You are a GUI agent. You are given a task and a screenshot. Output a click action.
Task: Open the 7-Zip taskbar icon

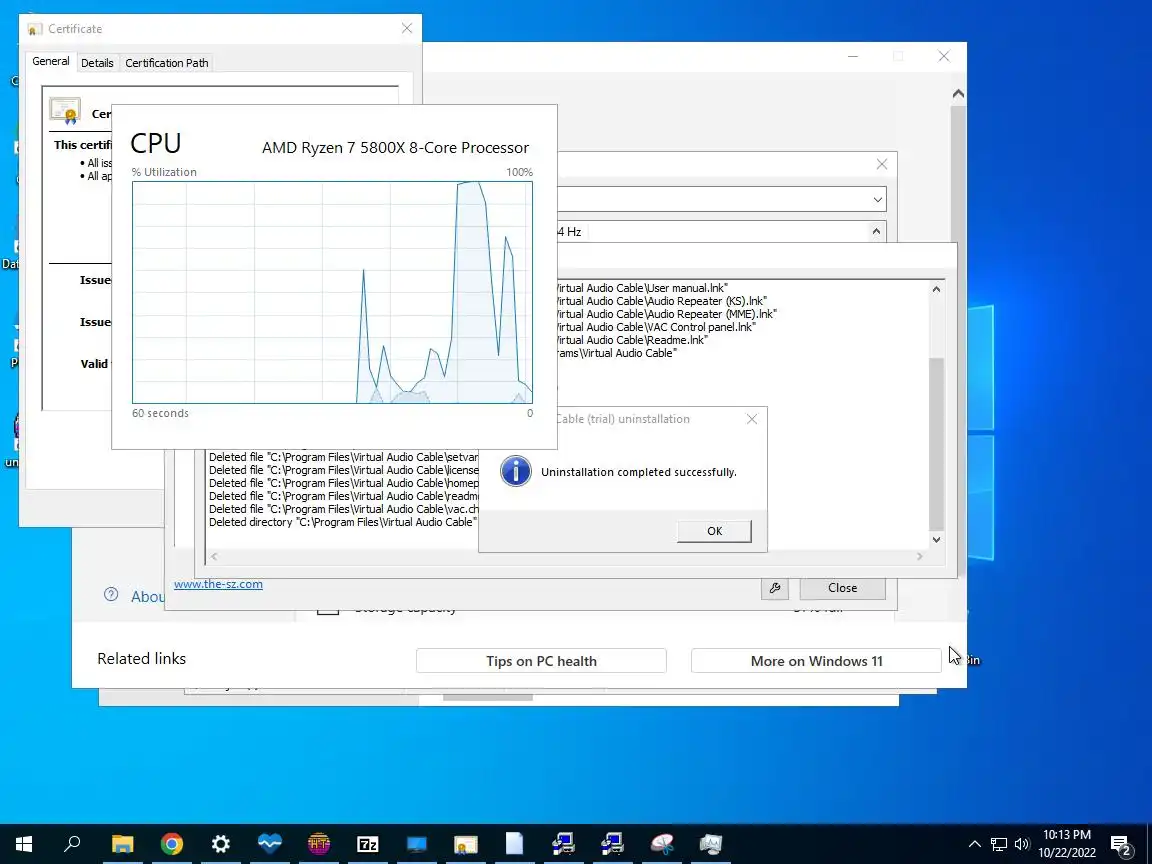coord(367,843)
